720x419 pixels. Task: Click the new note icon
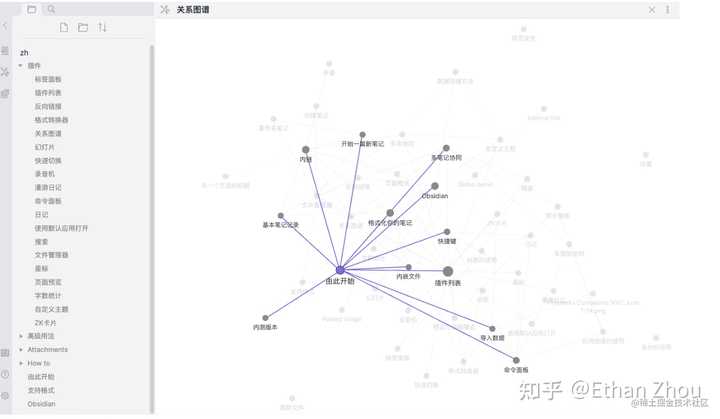coord(65,27)
